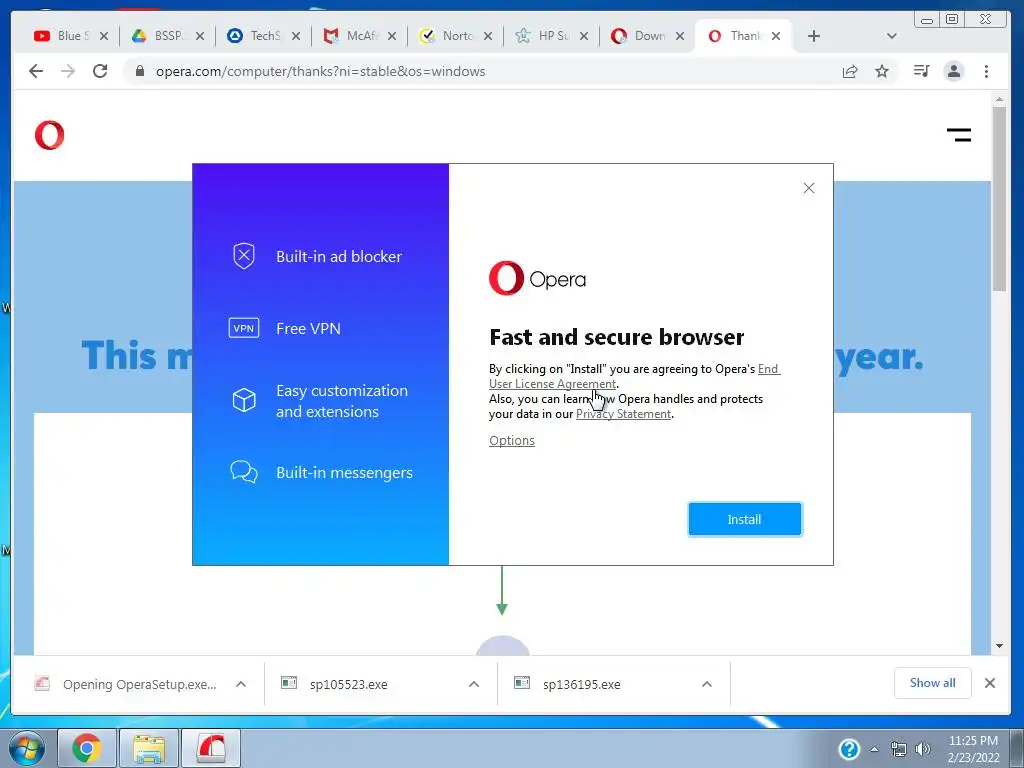Show hidden system tray icons

(x=874, y=749)
